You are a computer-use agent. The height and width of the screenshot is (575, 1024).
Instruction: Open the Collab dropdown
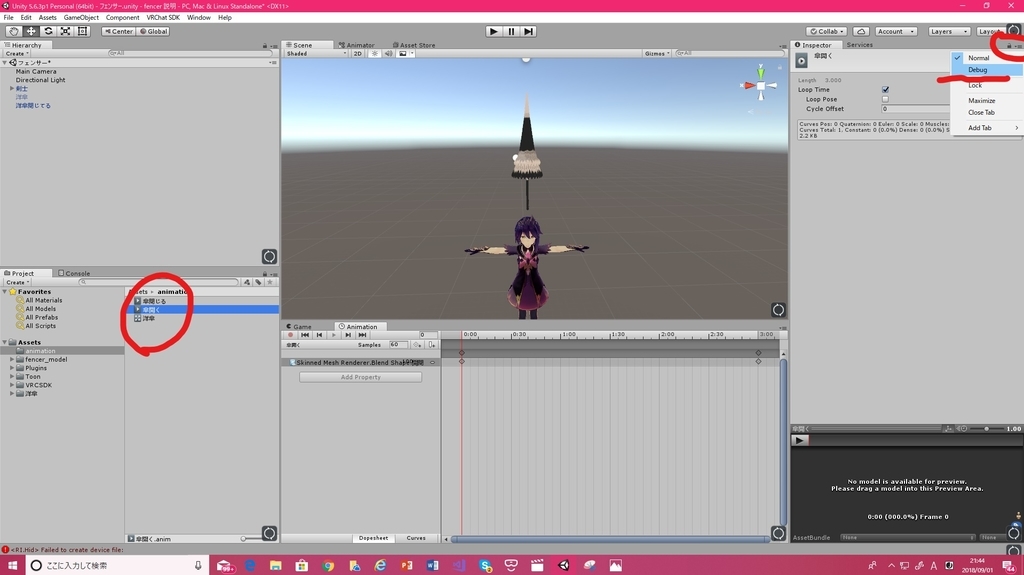pyautogui.click(x=827, y=31)
